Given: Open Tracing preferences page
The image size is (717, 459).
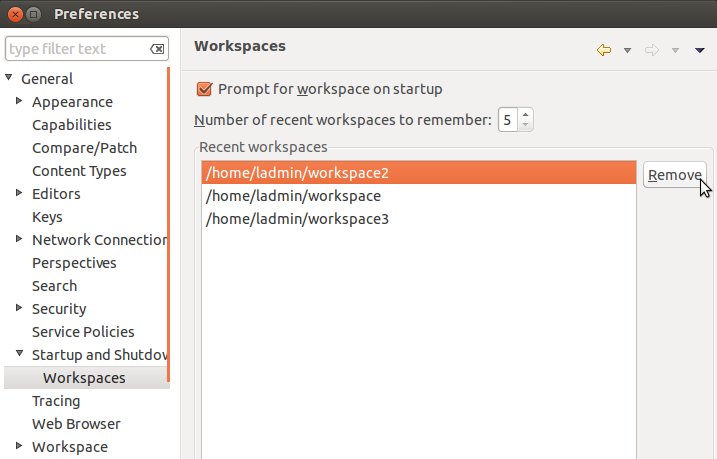Looking at the screenshot, I should pos(56,401).
